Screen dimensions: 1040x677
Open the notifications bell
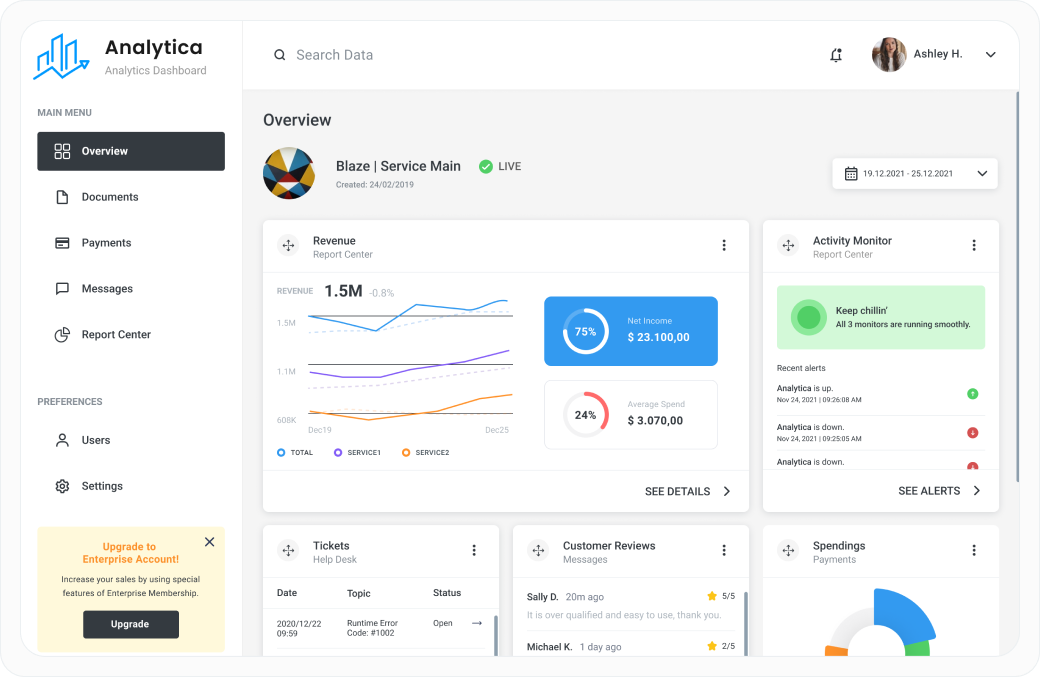(x=836, y=55)
